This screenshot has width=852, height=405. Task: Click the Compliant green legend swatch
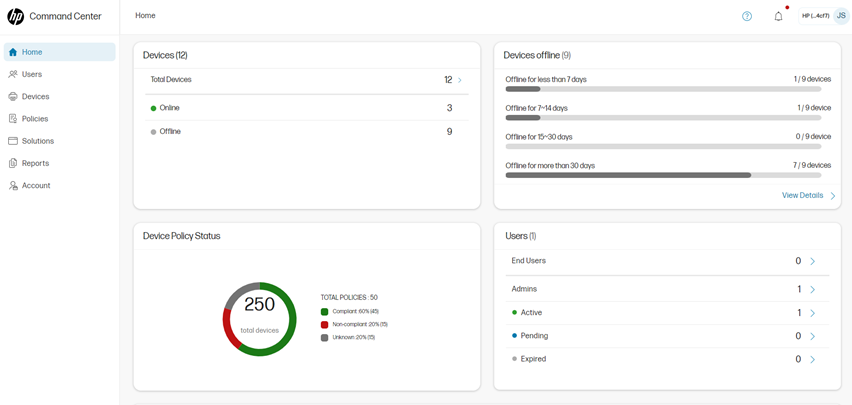click(x=324, y=312)
